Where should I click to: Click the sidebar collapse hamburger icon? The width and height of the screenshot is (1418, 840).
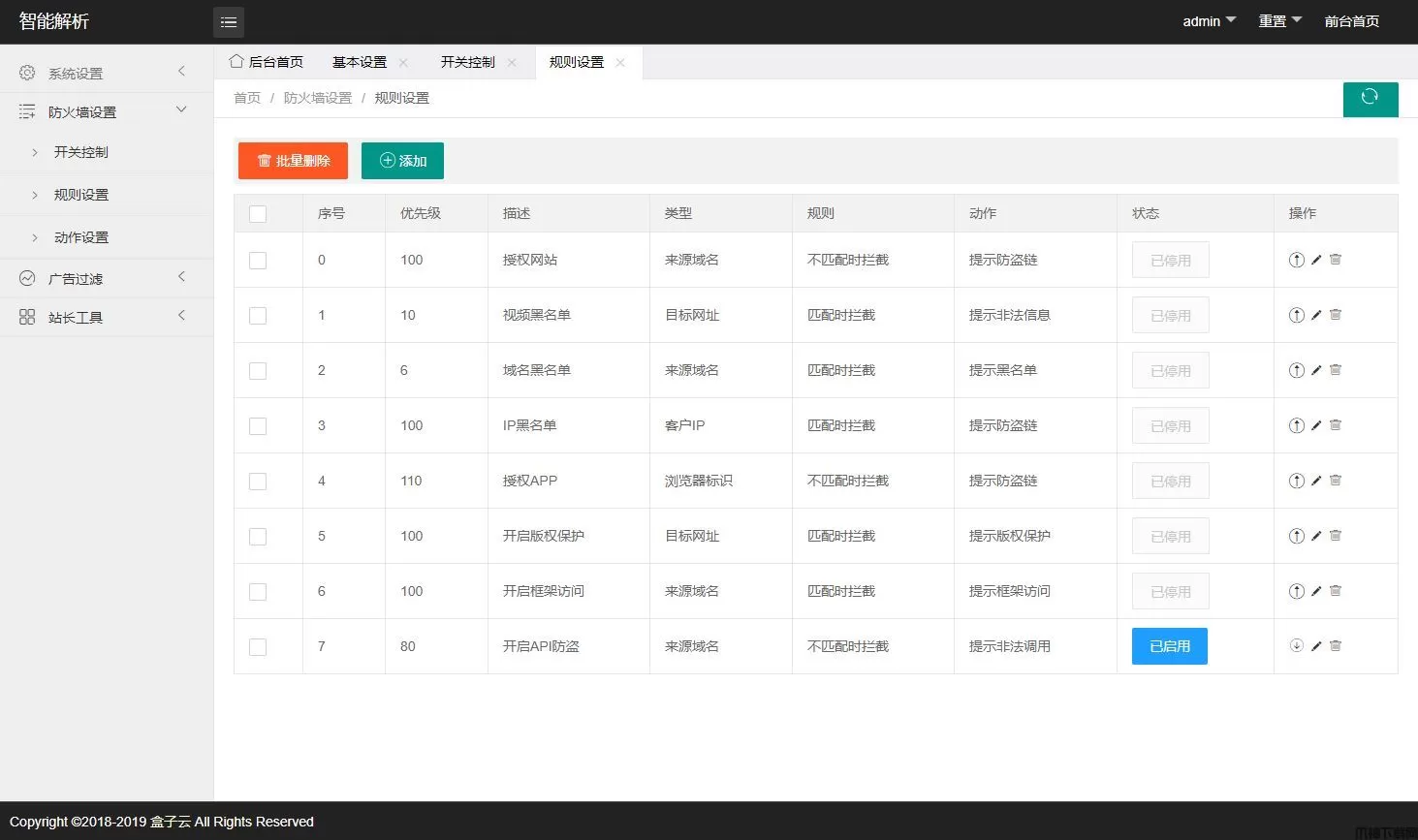[229, 22]
